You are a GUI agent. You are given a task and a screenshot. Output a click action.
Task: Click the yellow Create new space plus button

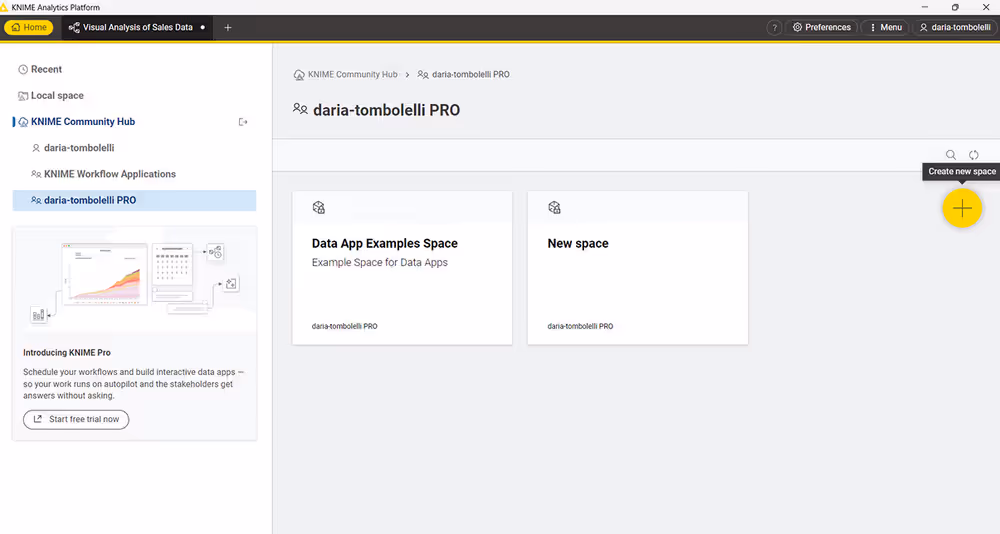point(962,208)
